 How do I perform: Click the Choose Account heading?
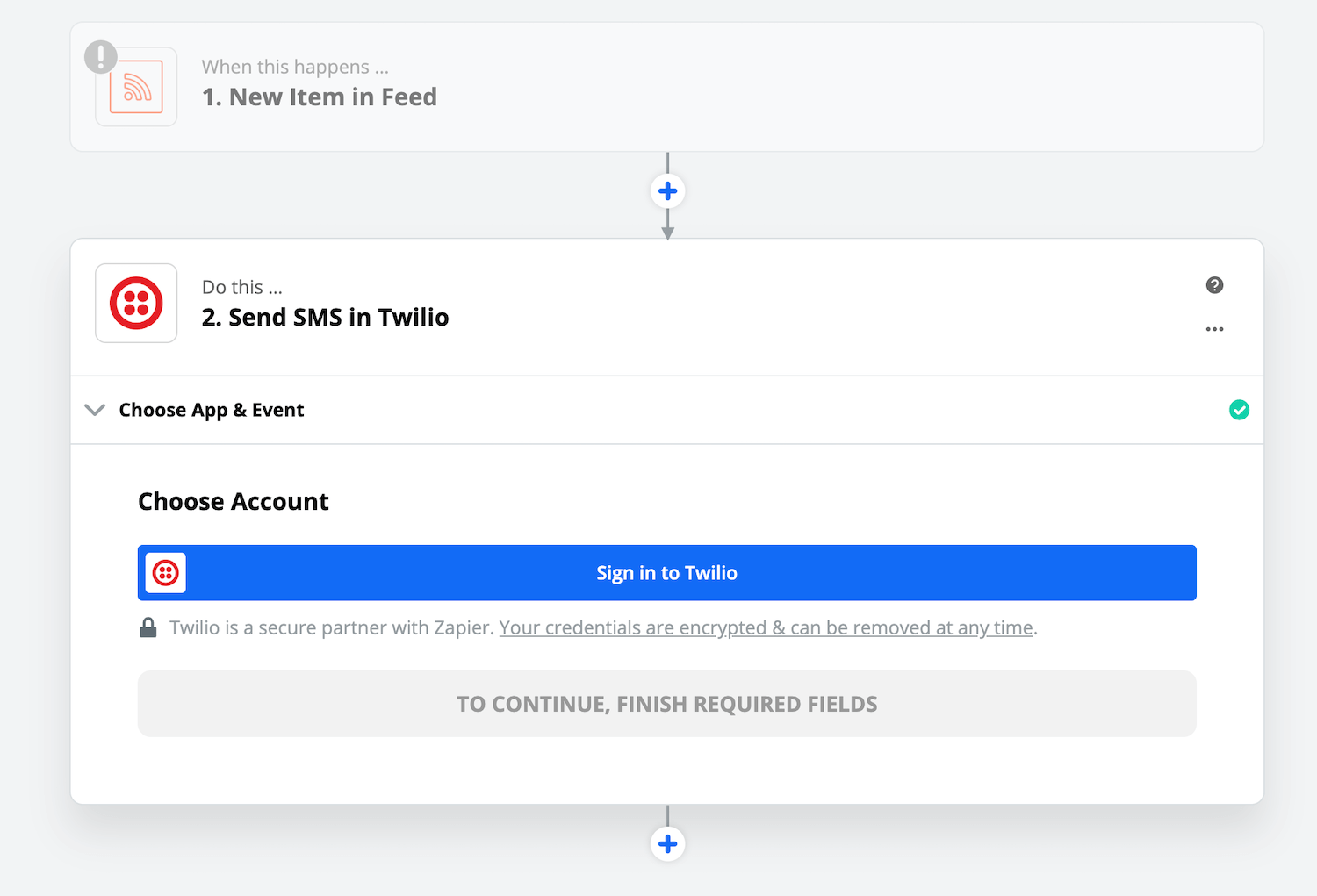[x=234, y=501]
